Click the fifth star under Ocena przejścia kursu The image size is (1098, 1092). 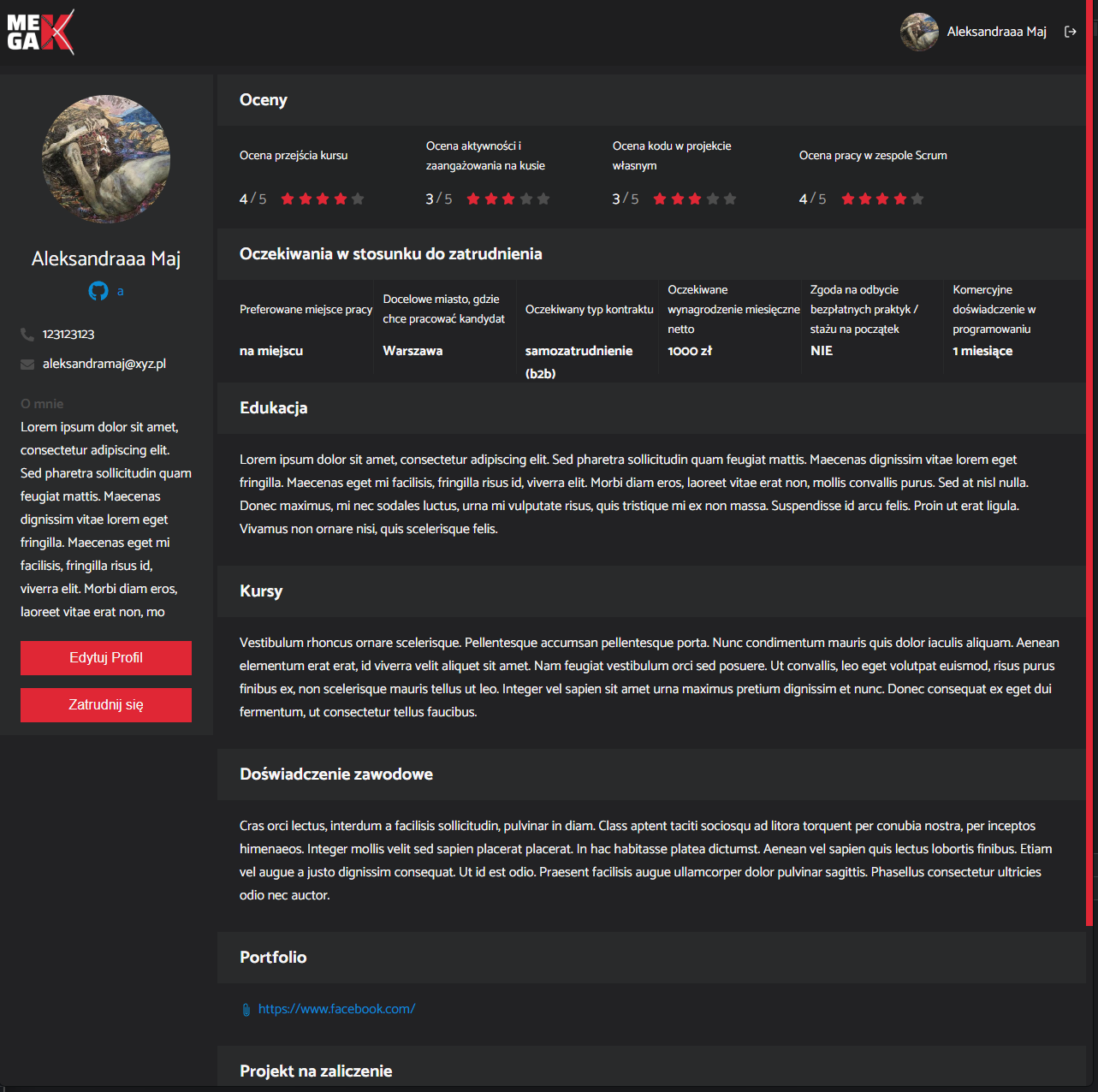[358, 199]
